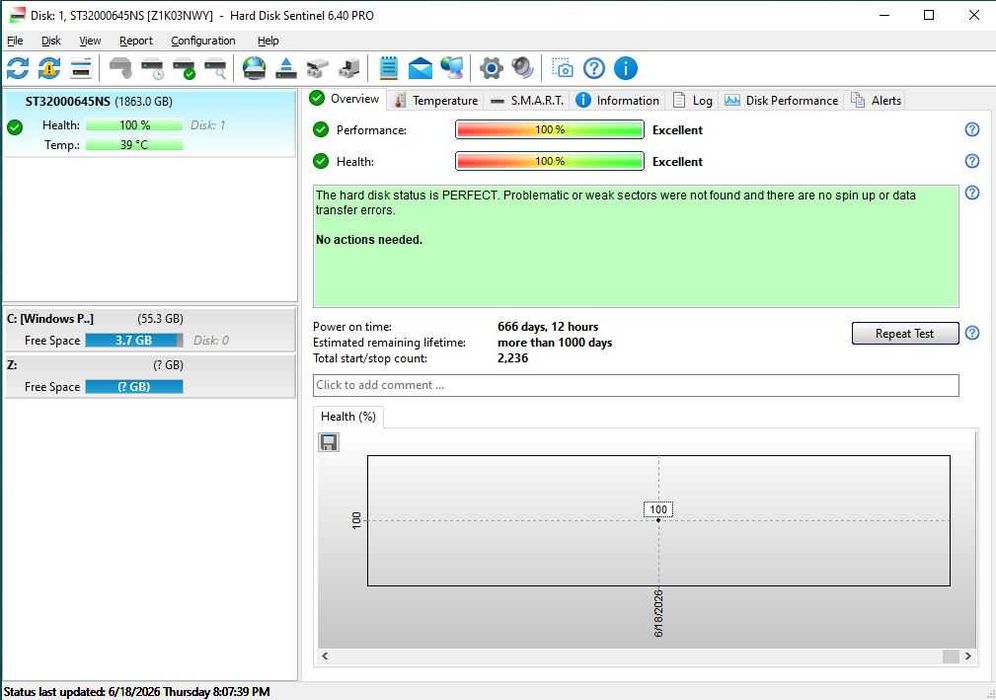Open the Disk menu
Image resolution: width=996 pixels, height=700 pixels.
click(51, 41)
